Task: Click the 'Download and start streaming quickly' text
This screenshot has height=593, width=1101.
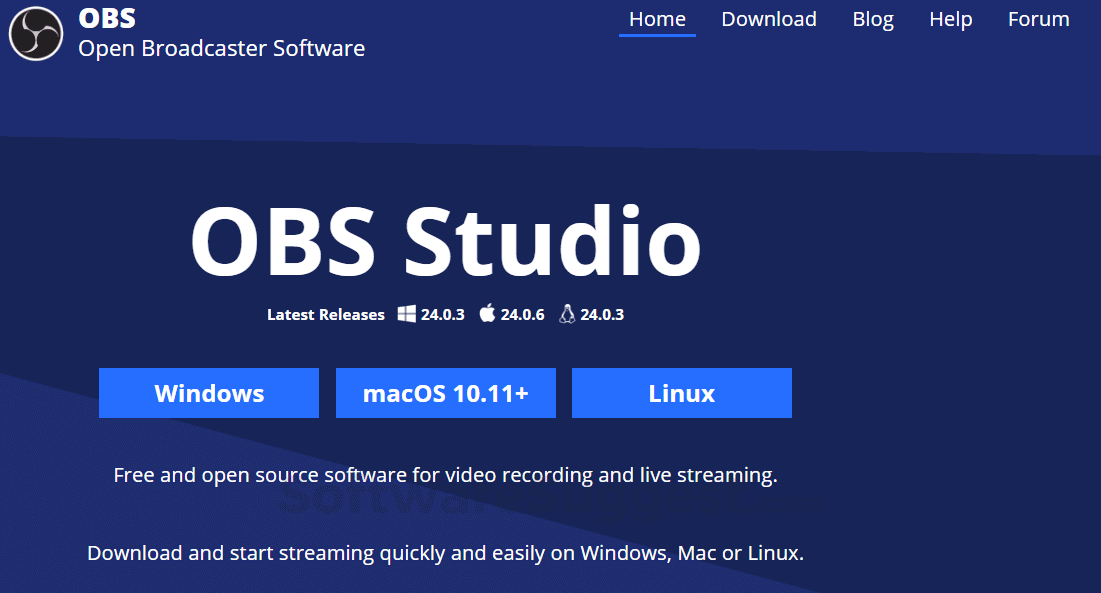Action: point(446,553)
